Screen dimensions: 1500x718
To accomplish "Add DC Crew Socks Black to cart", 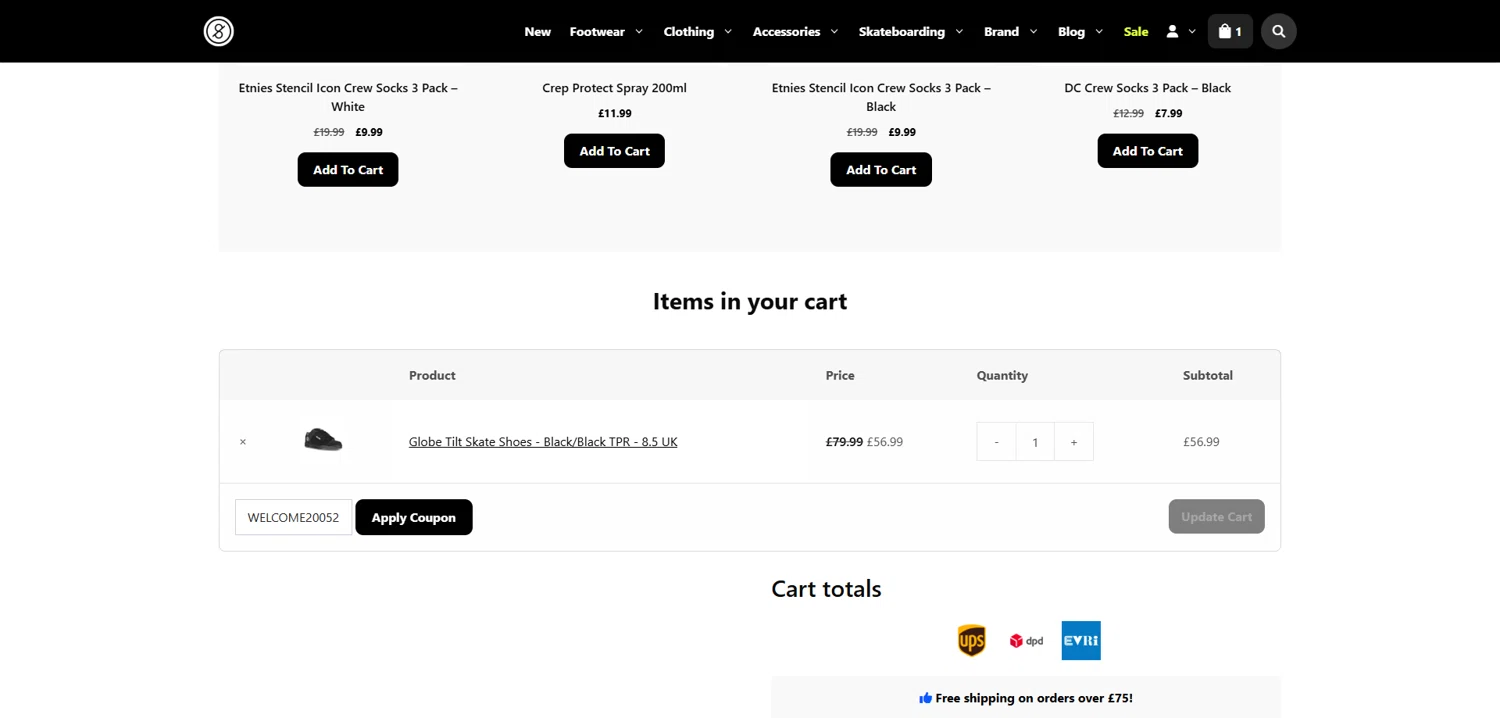I will tap(1148, 151).
